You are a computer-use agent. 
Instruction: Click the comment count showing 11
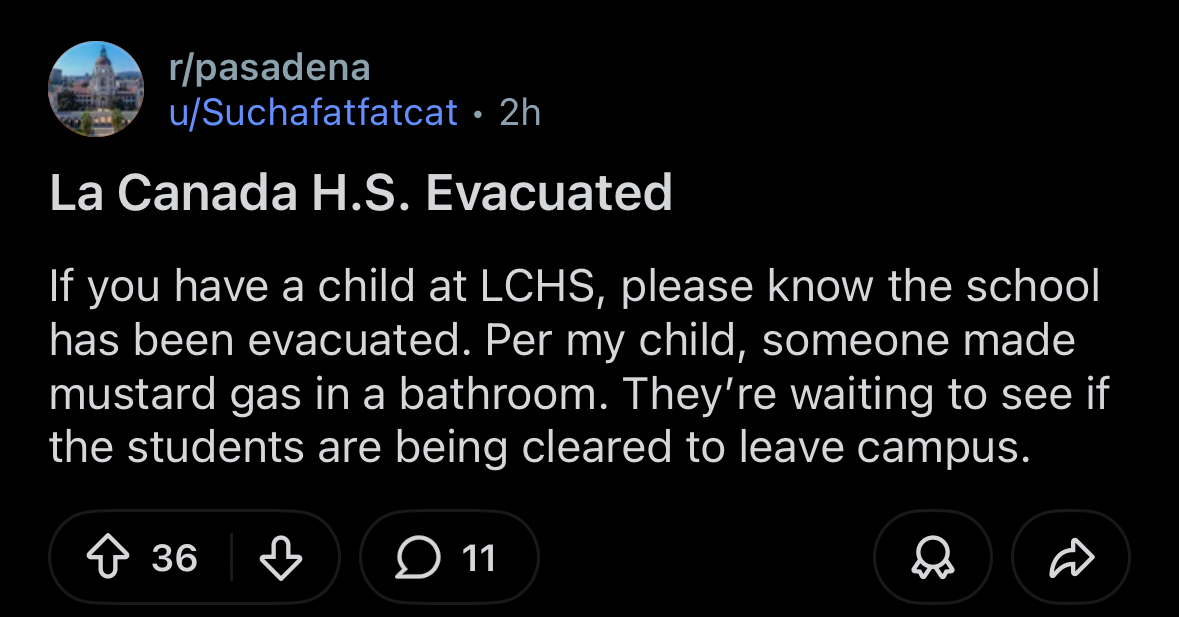[x=479, y=558]
